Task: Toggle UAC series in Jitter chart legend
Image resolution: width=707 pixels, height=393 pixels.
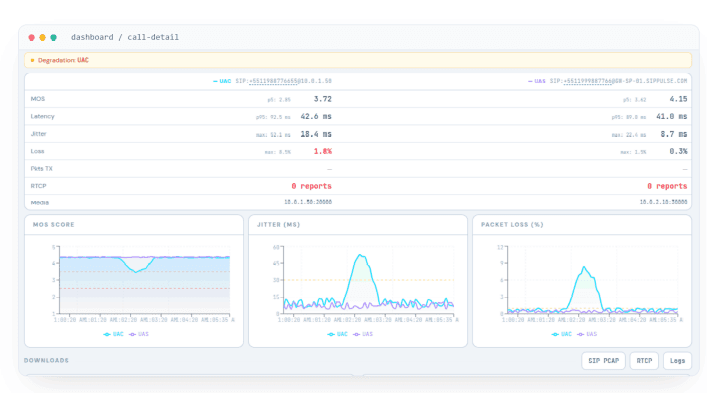Action: coord(338,334)
